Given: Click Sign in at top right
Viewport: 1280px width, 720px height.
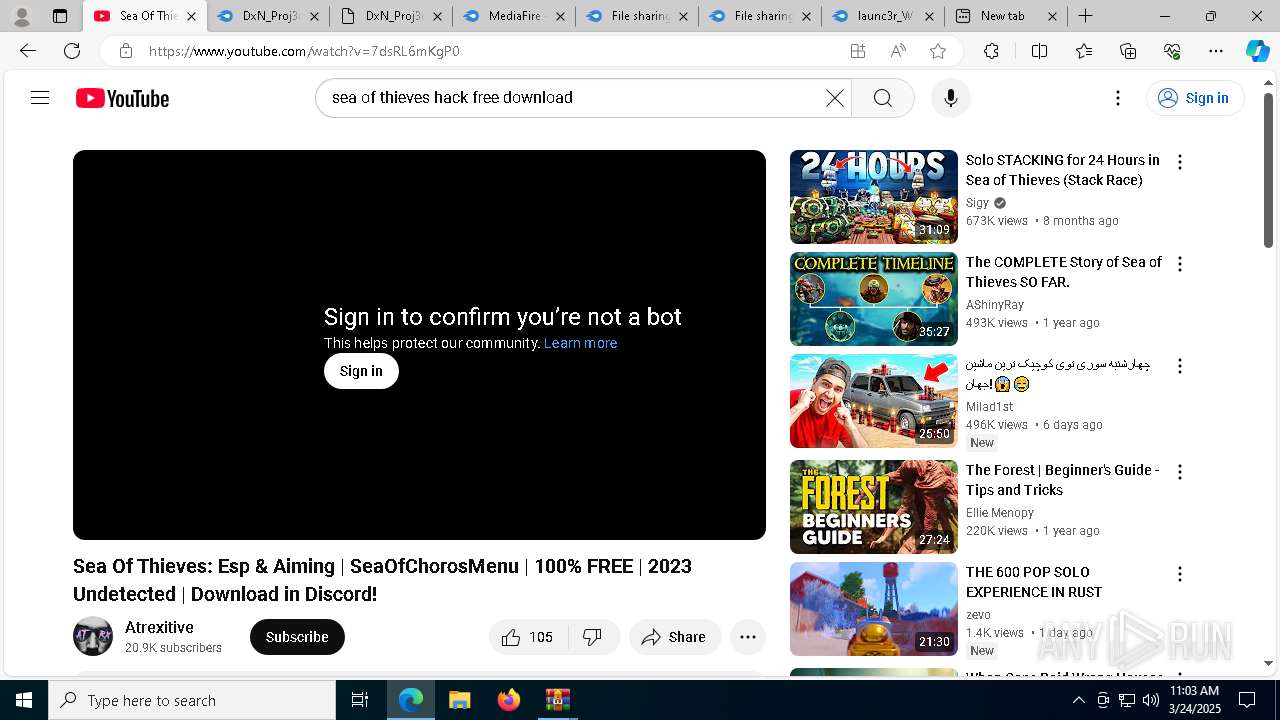Looking at the screenshot, I should [x=1194, y=98].
